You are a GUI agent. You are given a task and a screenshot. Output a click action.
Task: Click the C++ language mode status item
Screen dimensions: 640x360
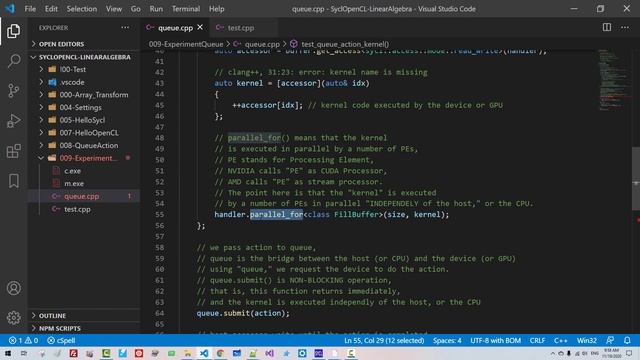click(560, 340)
